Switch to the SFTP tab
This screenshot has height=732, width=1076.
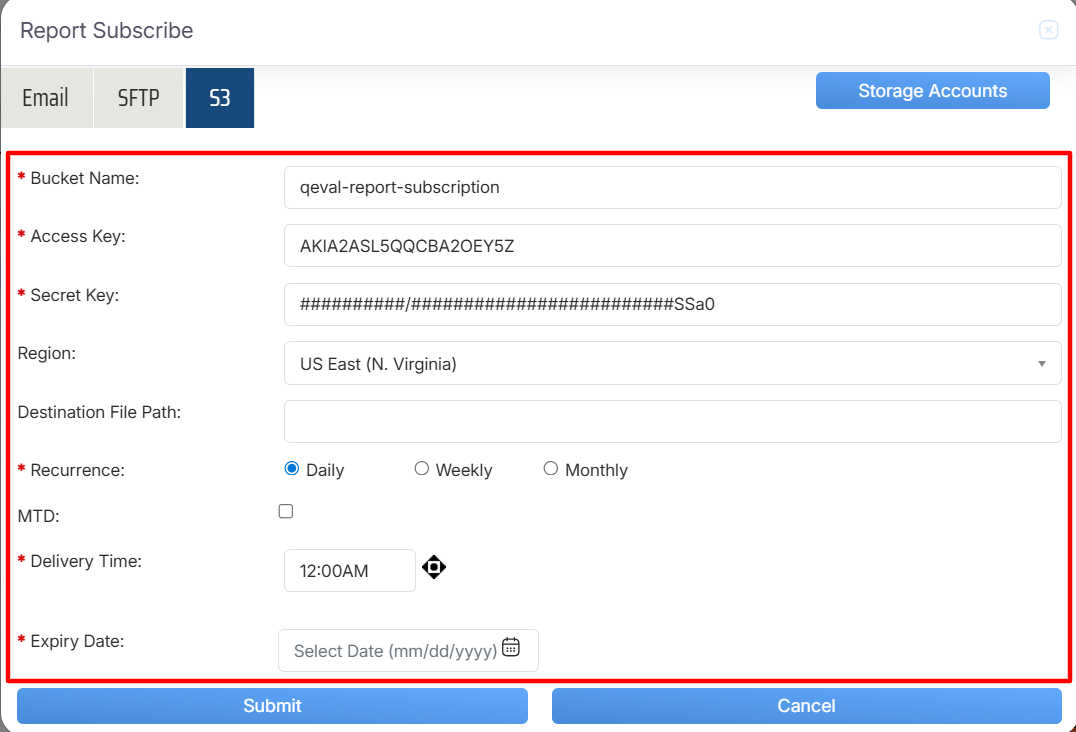[139, 97]
